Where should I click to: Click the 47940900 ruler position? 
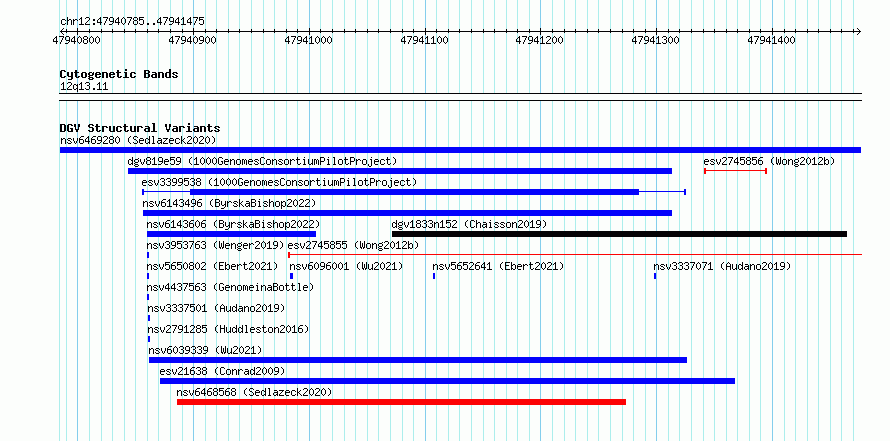click(x=192, y=41)
